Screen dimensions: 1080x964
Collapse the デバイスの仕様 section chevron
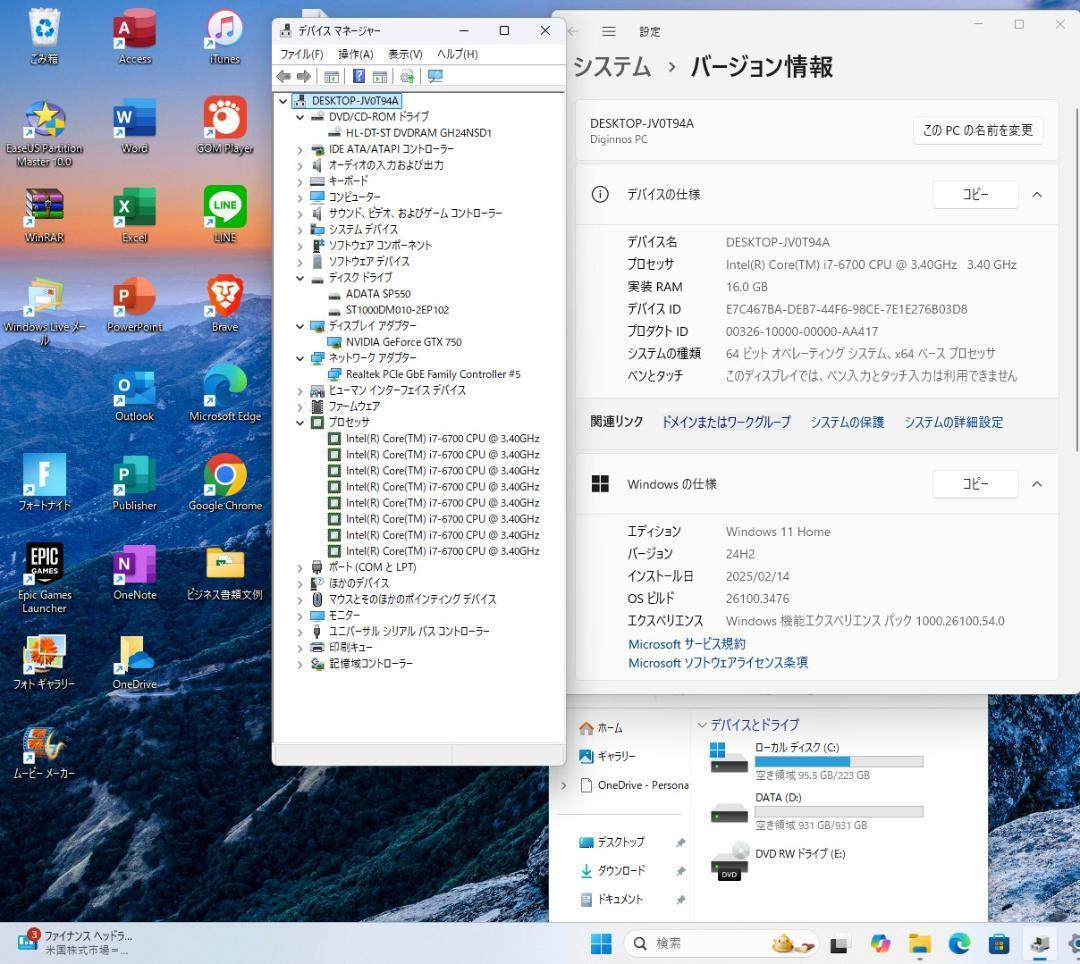(1037, 195)
